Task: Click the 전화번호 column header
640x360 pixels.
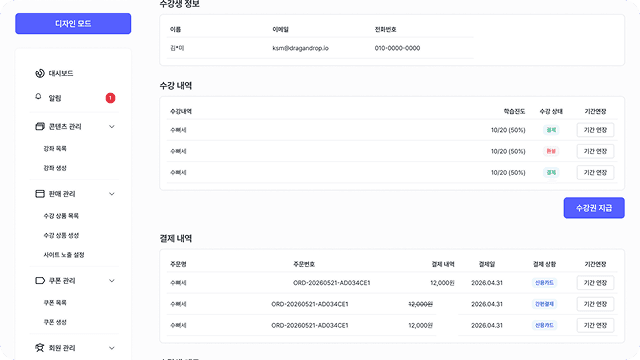Action: click(x=385, y=29)
